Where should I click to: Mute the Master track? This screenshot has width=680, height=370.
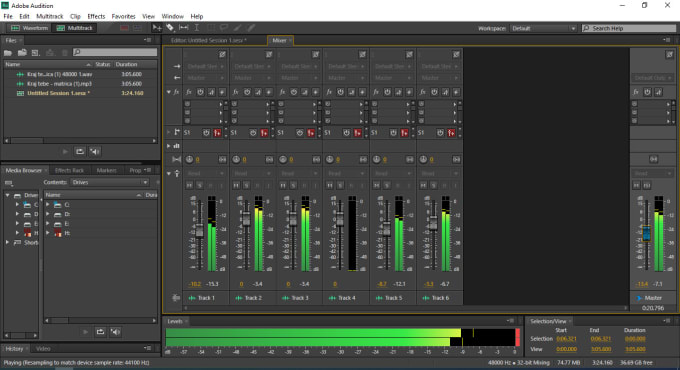pyautogui.click(x=636, y=185)
